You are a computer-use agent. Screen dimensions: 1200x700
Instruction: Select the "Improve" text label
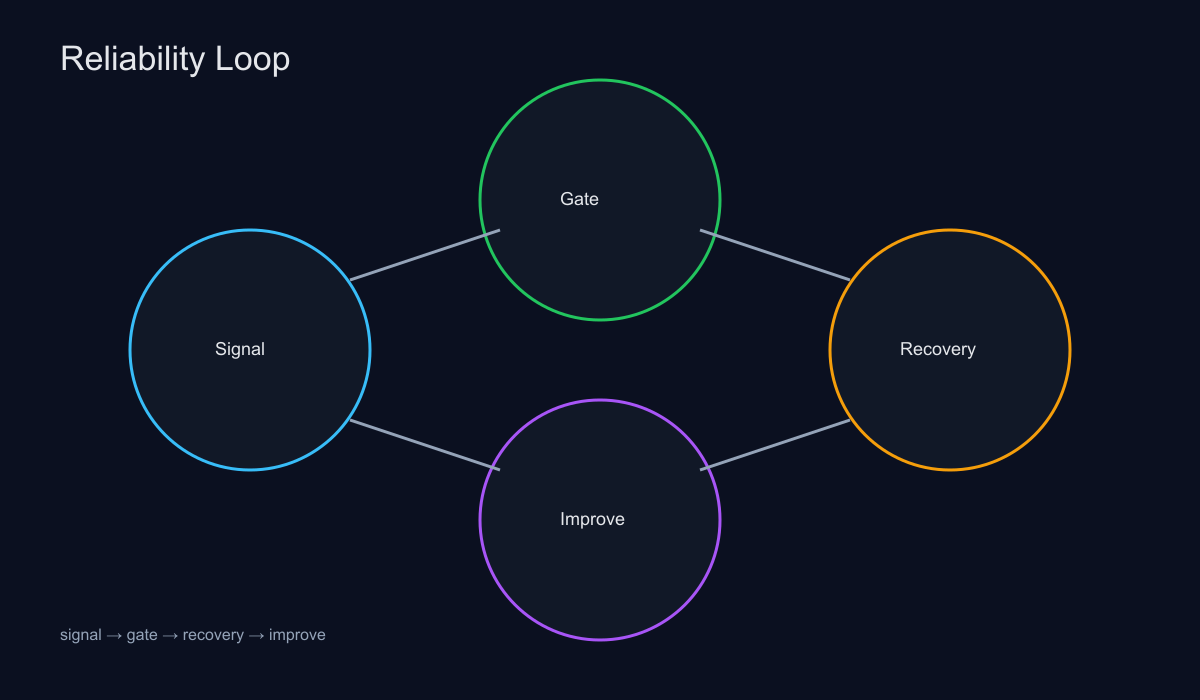click(592, 519)
